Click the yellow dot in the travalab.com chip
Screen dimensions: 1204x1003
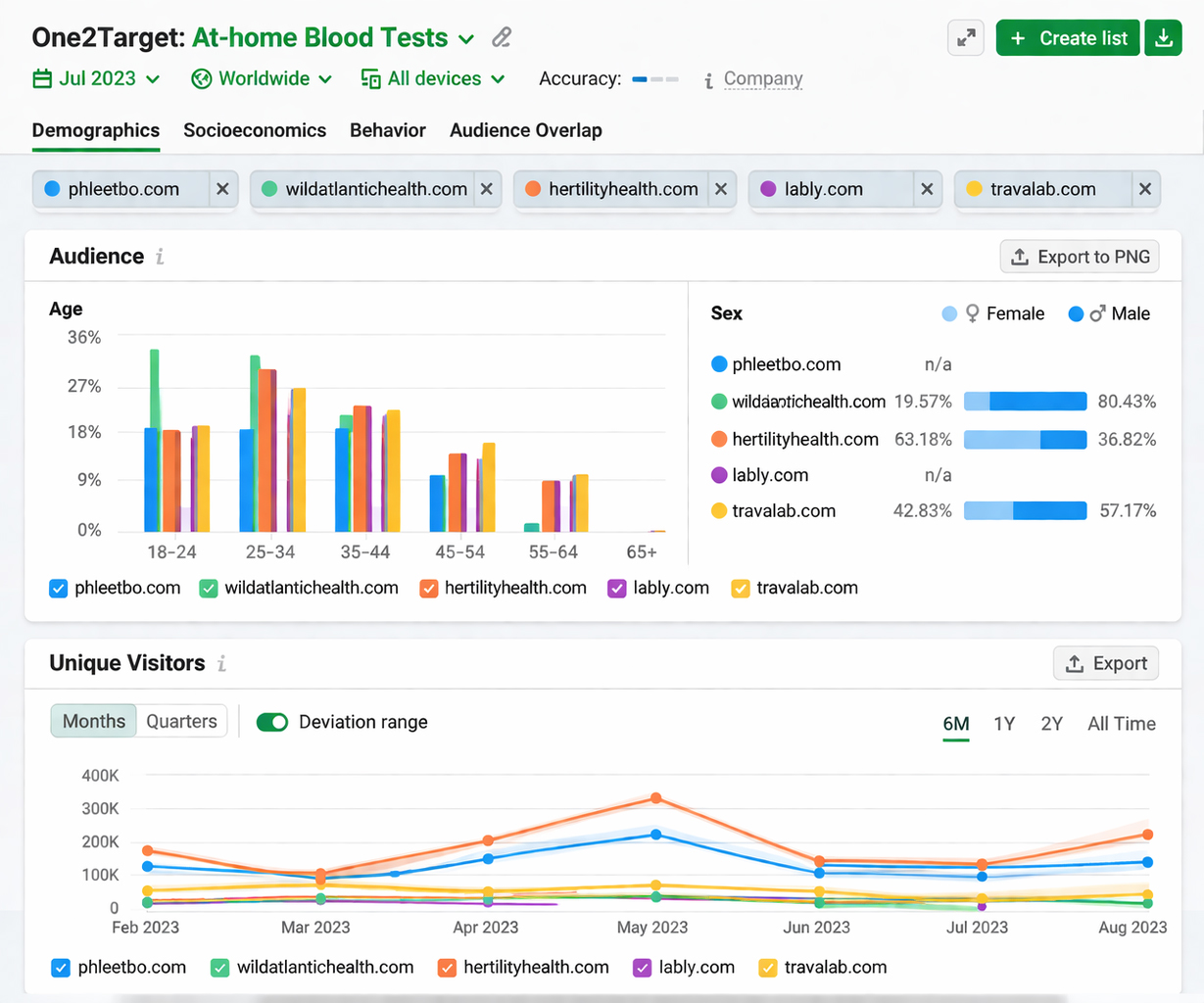[974, 189]
